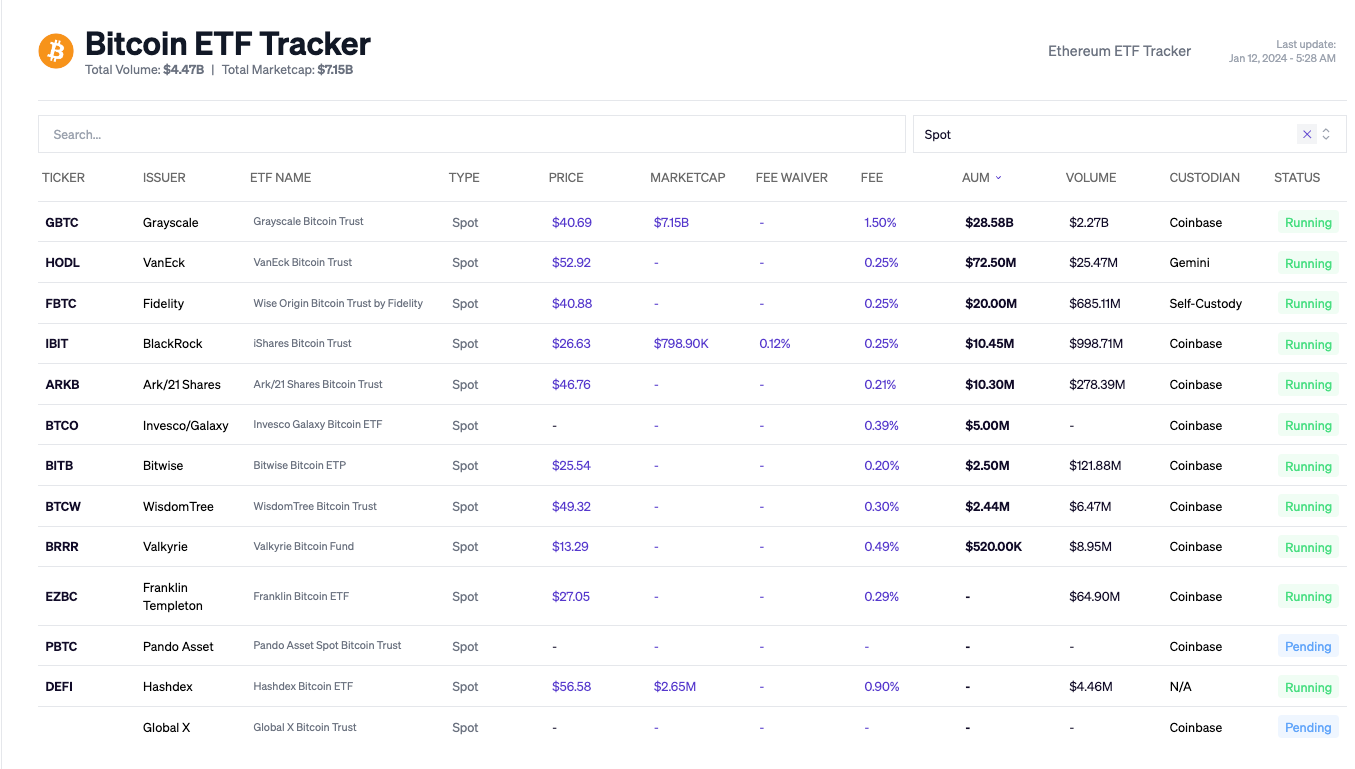The image size is (1355, 769).
Task: Click the Invesco Galaxy Bitcoin ETF name
Action: click(x=318, y=425)
